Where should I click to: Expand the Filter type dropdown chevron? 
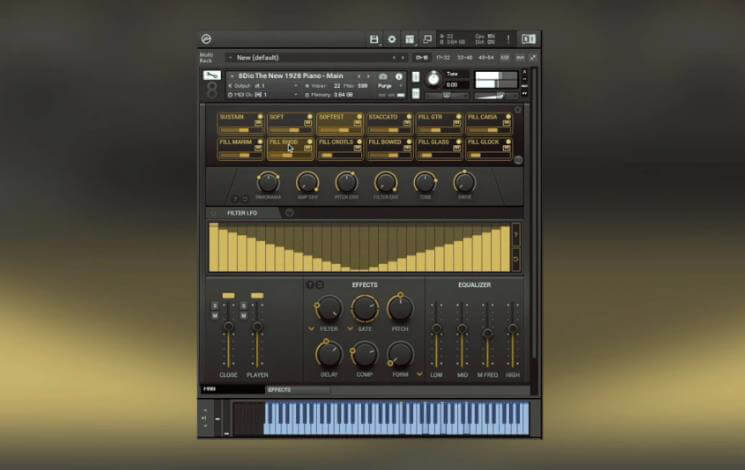(311, 328)
